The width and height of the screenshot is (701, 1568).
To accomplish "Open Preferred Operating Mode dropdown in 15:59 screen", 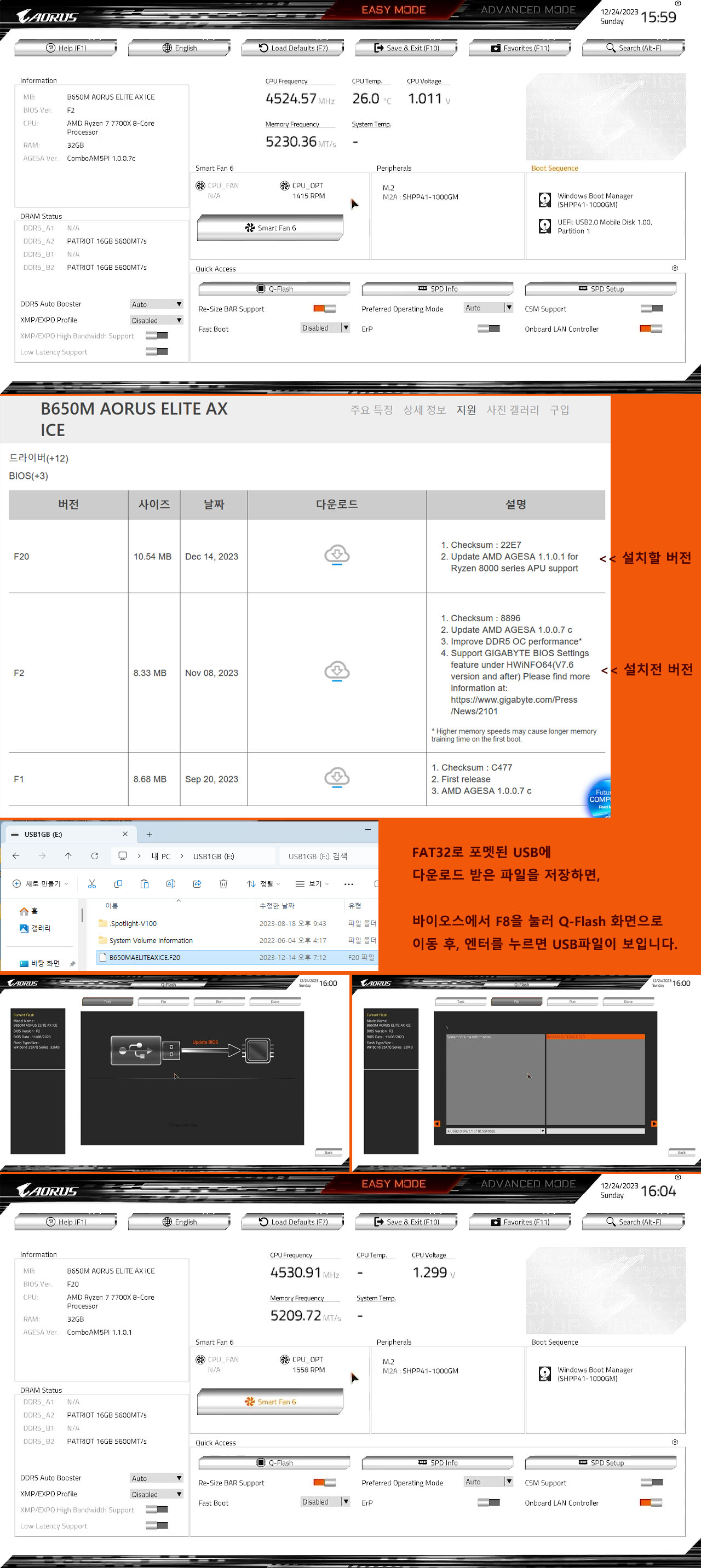I will click(x=489, y=308).
